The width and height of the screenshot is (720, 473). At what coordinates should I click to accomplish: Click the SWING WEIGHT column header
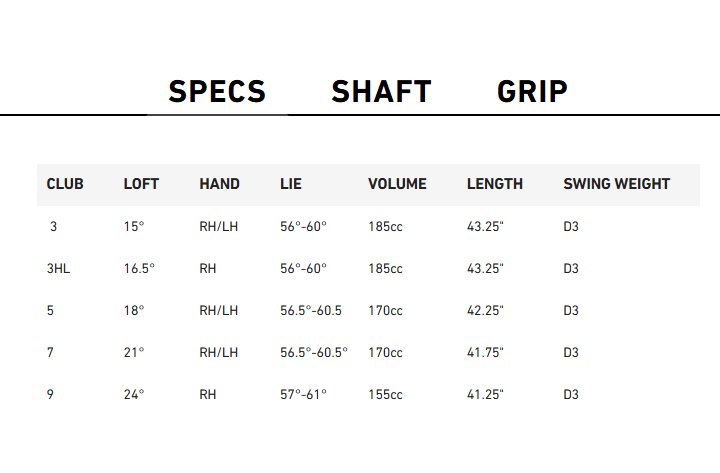click(616, 184)
